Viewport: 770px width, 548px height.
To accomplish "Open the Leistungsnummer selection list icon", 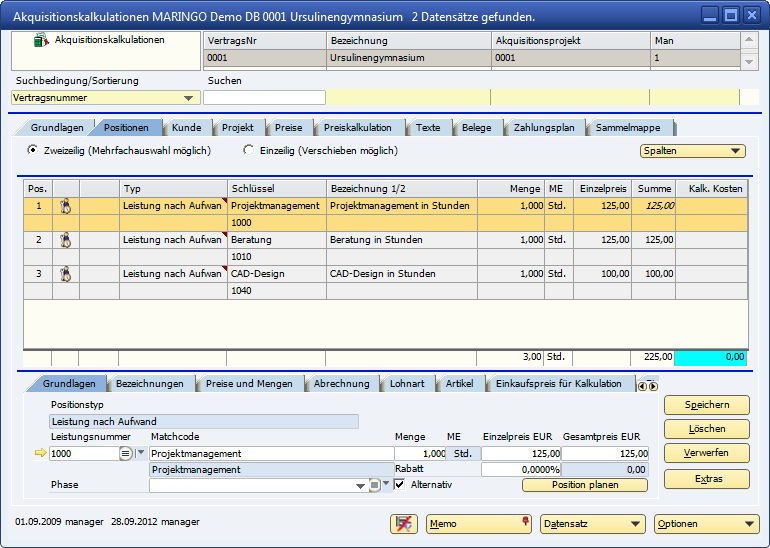I will click(x=126, y=453).
